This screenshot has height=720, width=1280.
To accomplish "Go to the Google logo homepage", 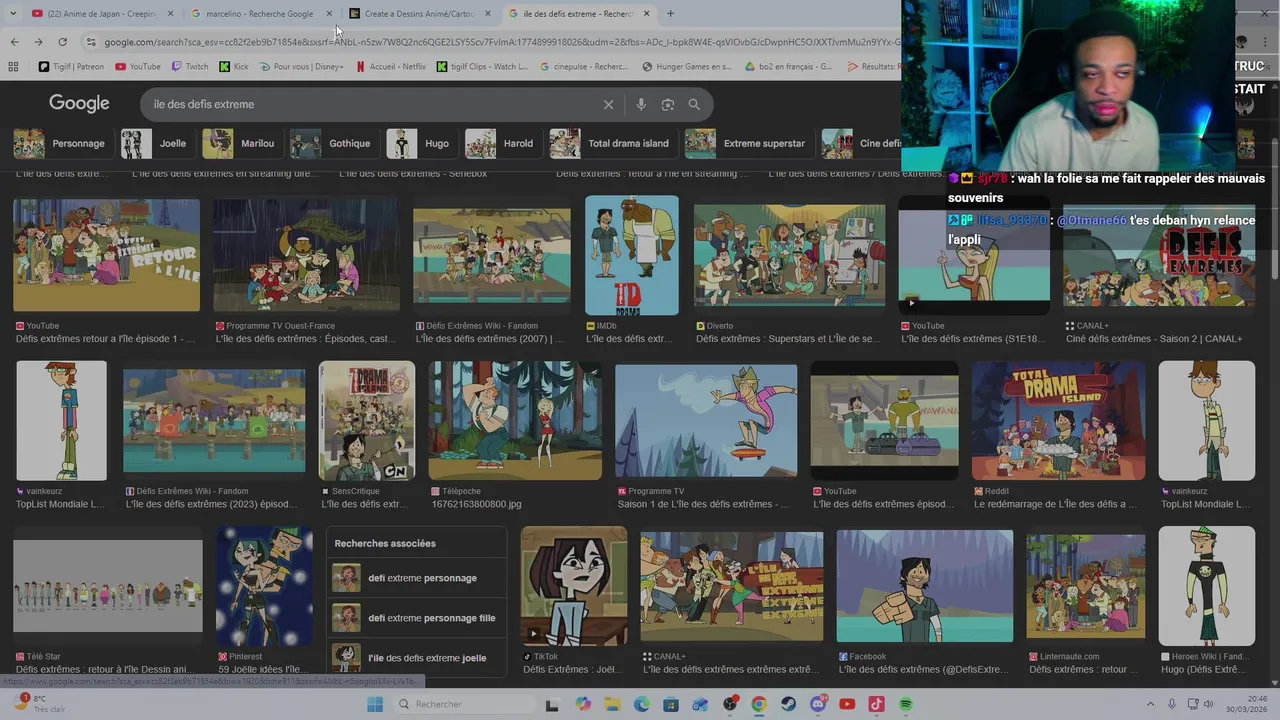I will [x=79, y=104].
